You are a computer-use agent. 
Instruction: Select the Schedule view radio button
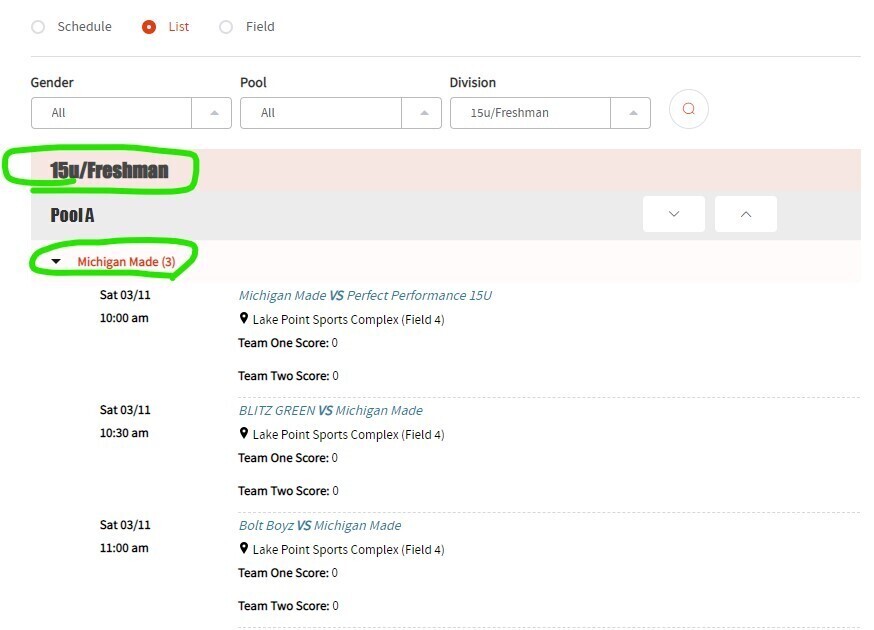point(38,27)
